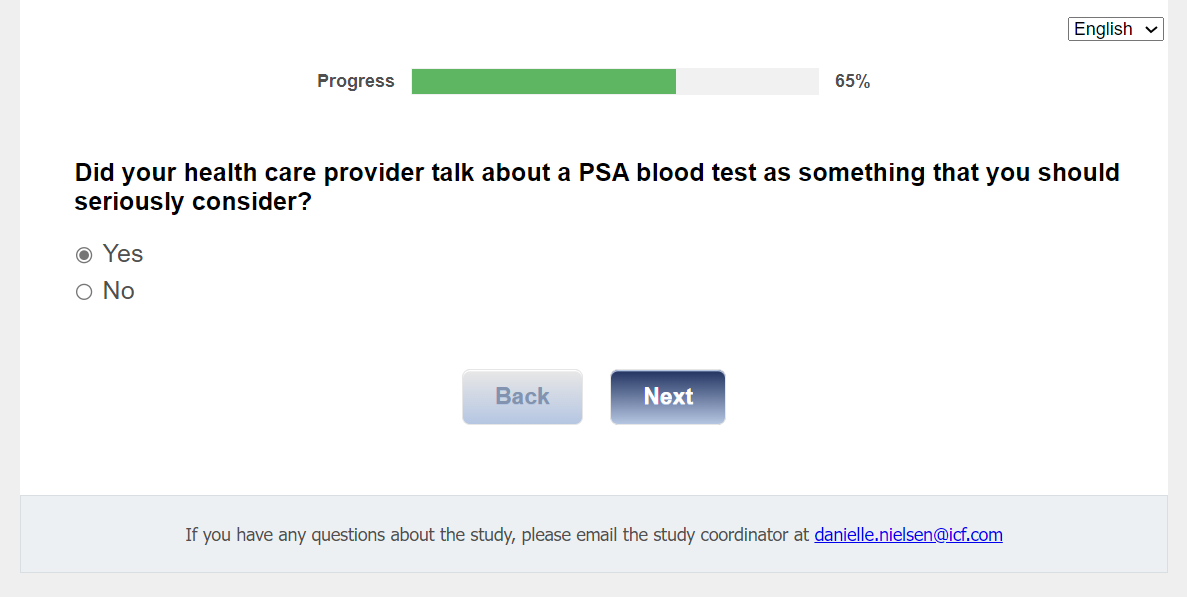Screen dimensions: 1187x597
Task: Click the chevron arrow in the language selector
Action: coord(1151,30)
